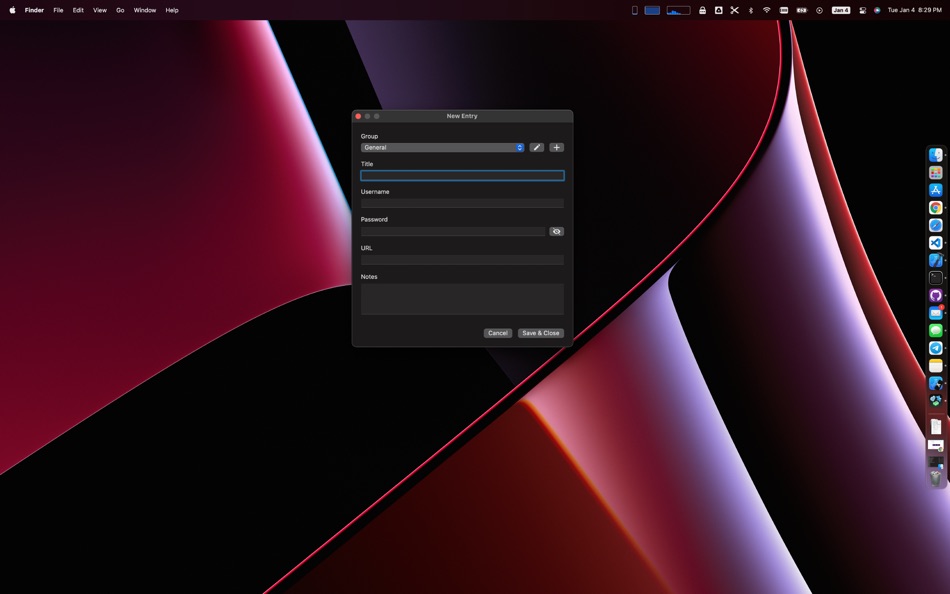Viewport: 950px width, 594px height.
Task: Open Launchpad from the dock
Action: pyautogui.click(x=935, y=173)
